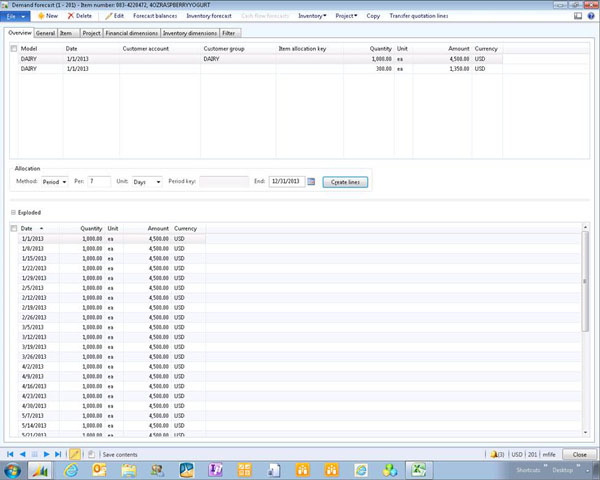The width and height of the screenshot is (600, 480).
Task: Click the End date field
Action: tap(286, 181)
